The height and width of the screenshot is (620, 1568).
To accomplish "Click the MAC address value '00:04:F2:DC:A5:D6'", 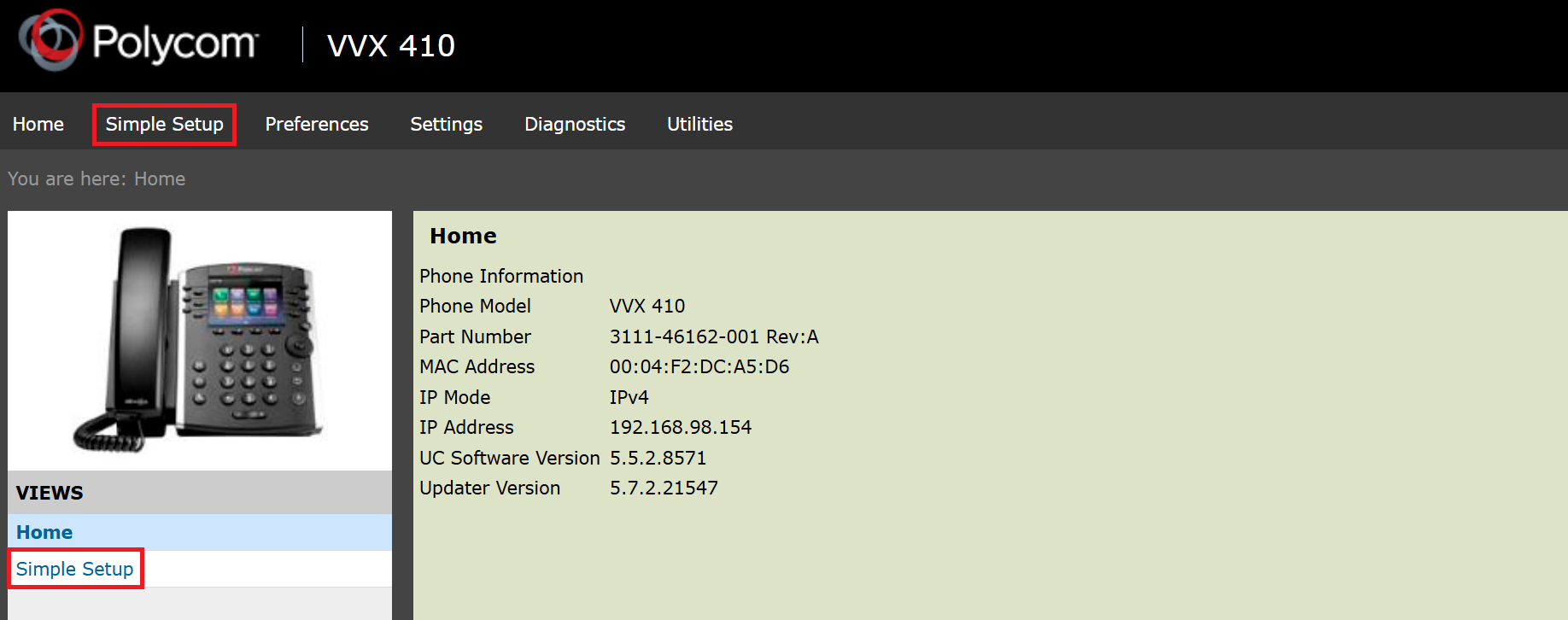I will 699,366.
